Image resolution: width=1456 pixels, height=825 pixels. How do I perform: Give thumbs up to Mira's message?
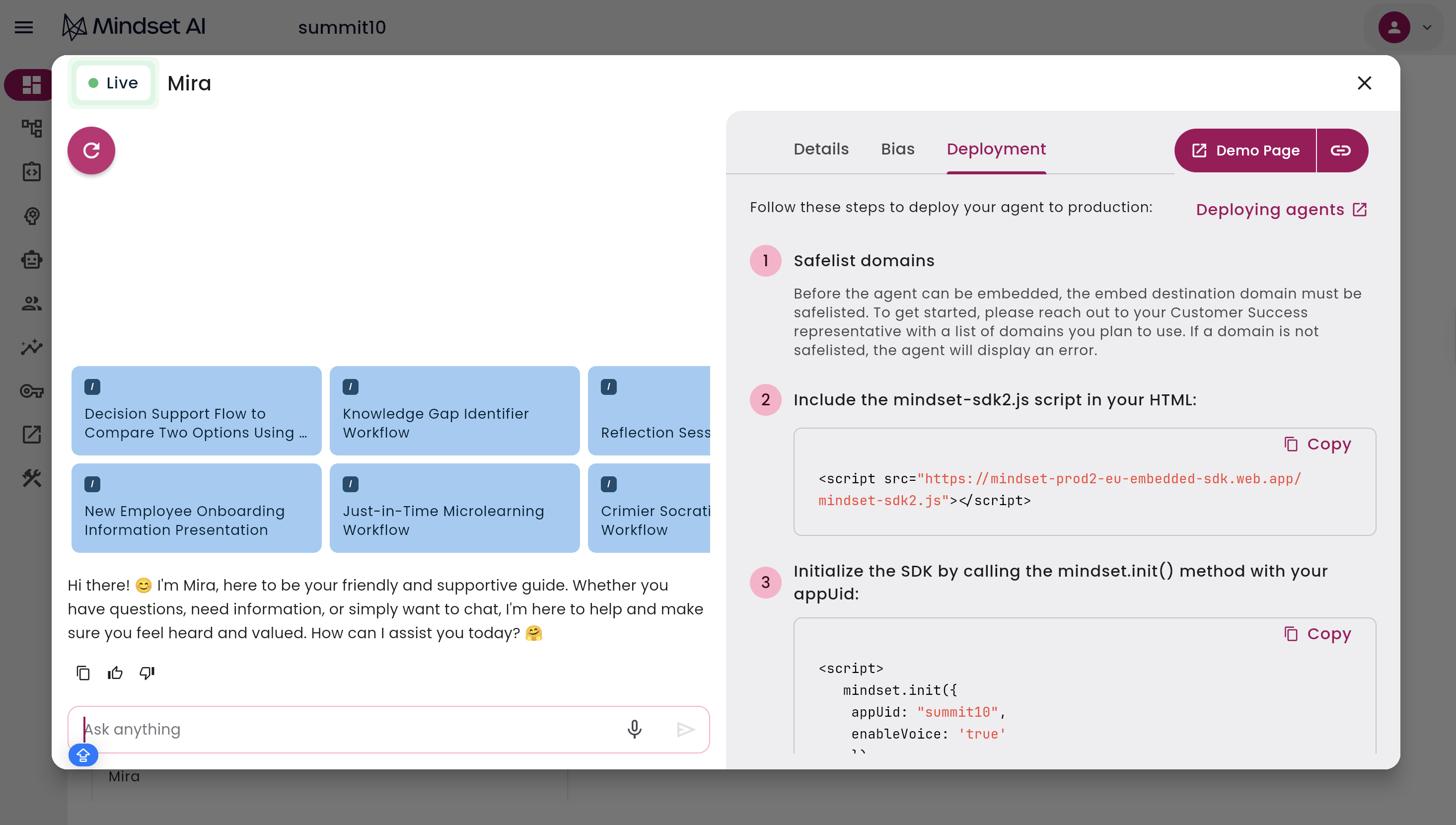[115, 673]
